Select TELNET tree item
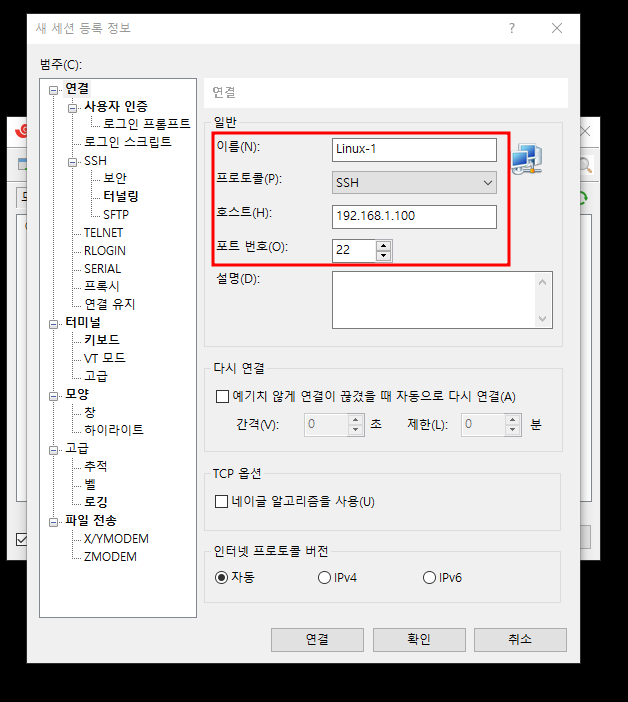This screenshot has width=628, height=702. click(103, 233)
